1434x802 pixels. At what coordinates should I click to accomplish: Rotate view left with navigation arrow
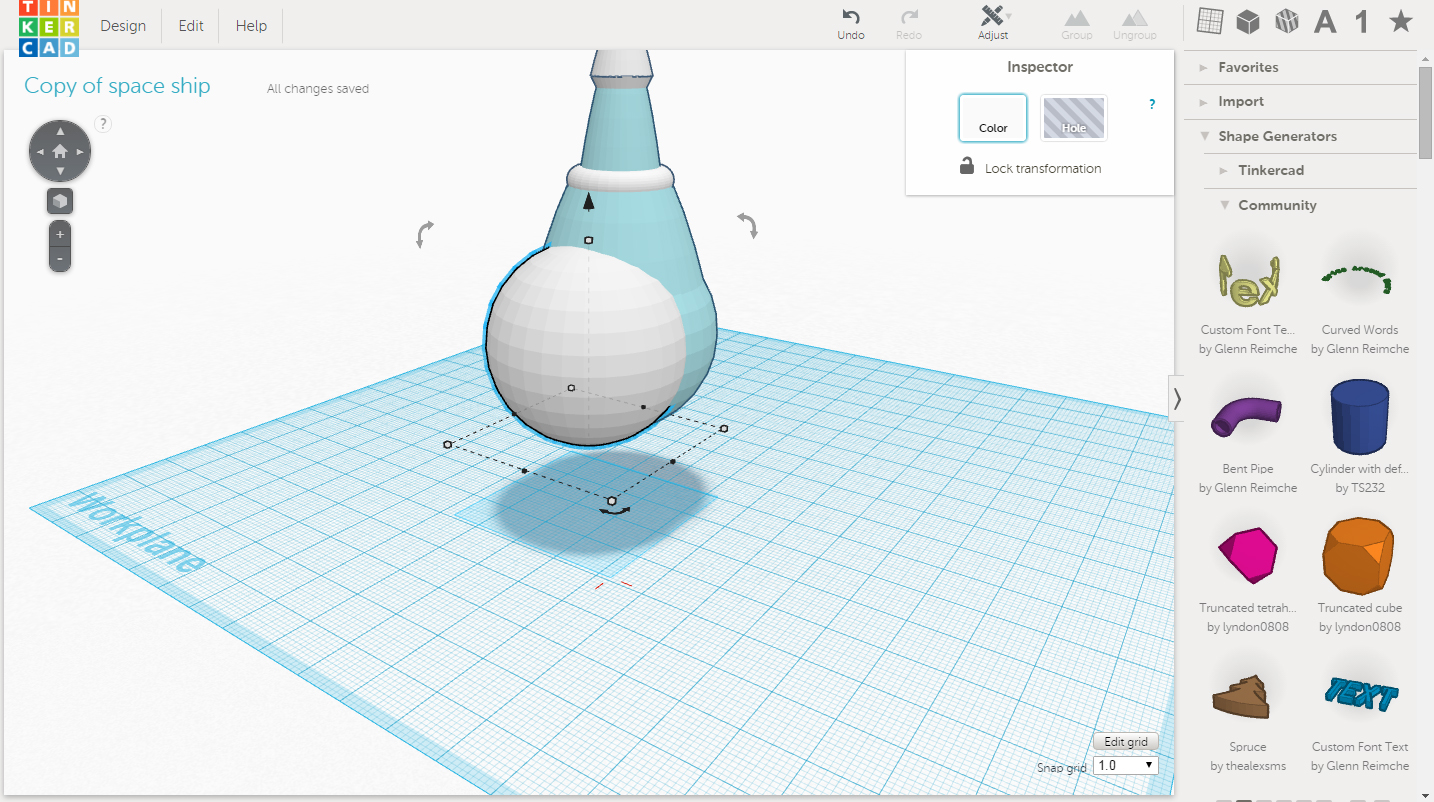pyautogui.click(x=39, y=152)
